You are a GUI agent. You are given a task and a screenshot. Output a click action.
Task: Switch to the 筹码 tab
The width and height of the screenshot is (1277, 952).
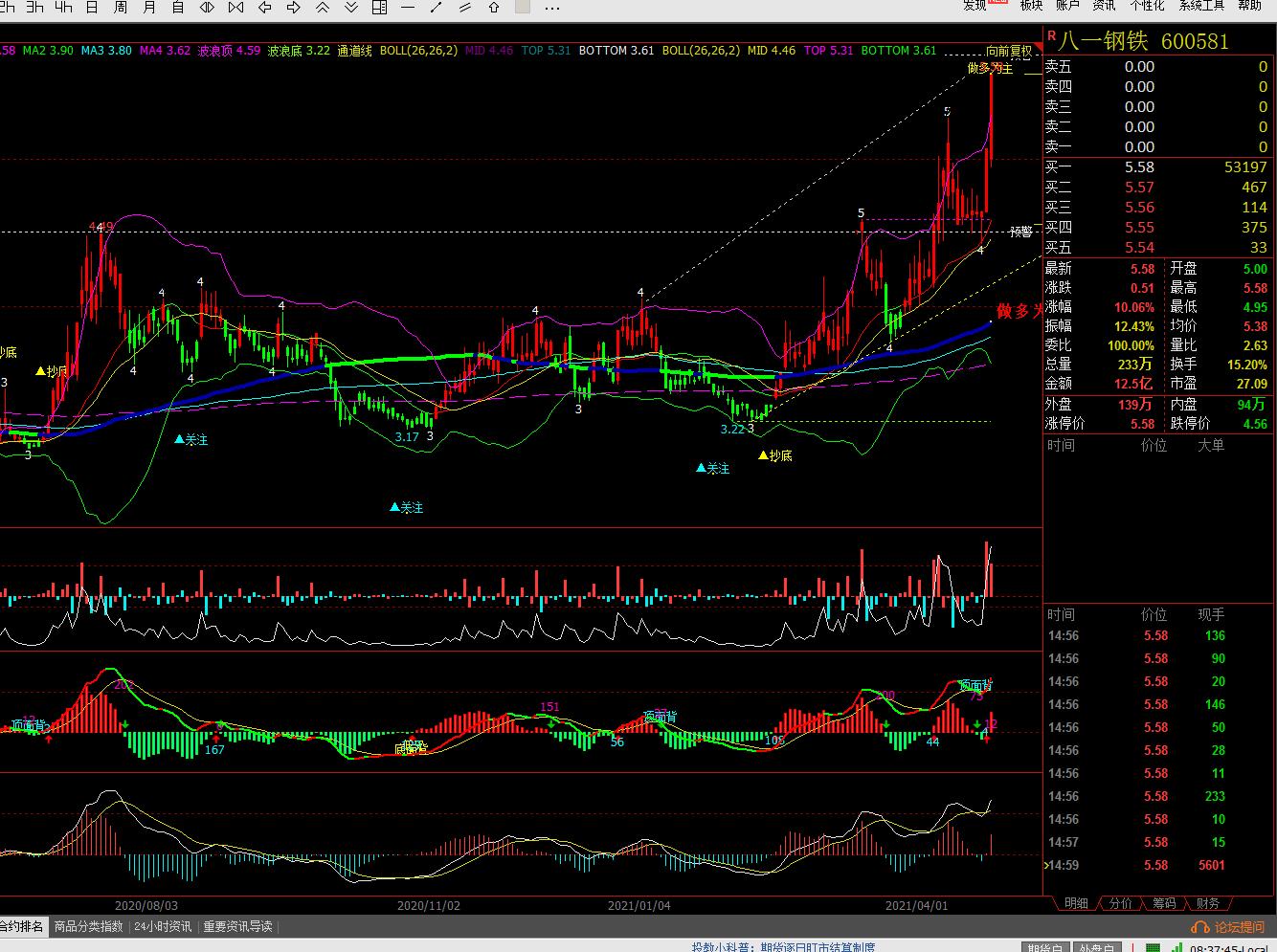[1164, 903]
